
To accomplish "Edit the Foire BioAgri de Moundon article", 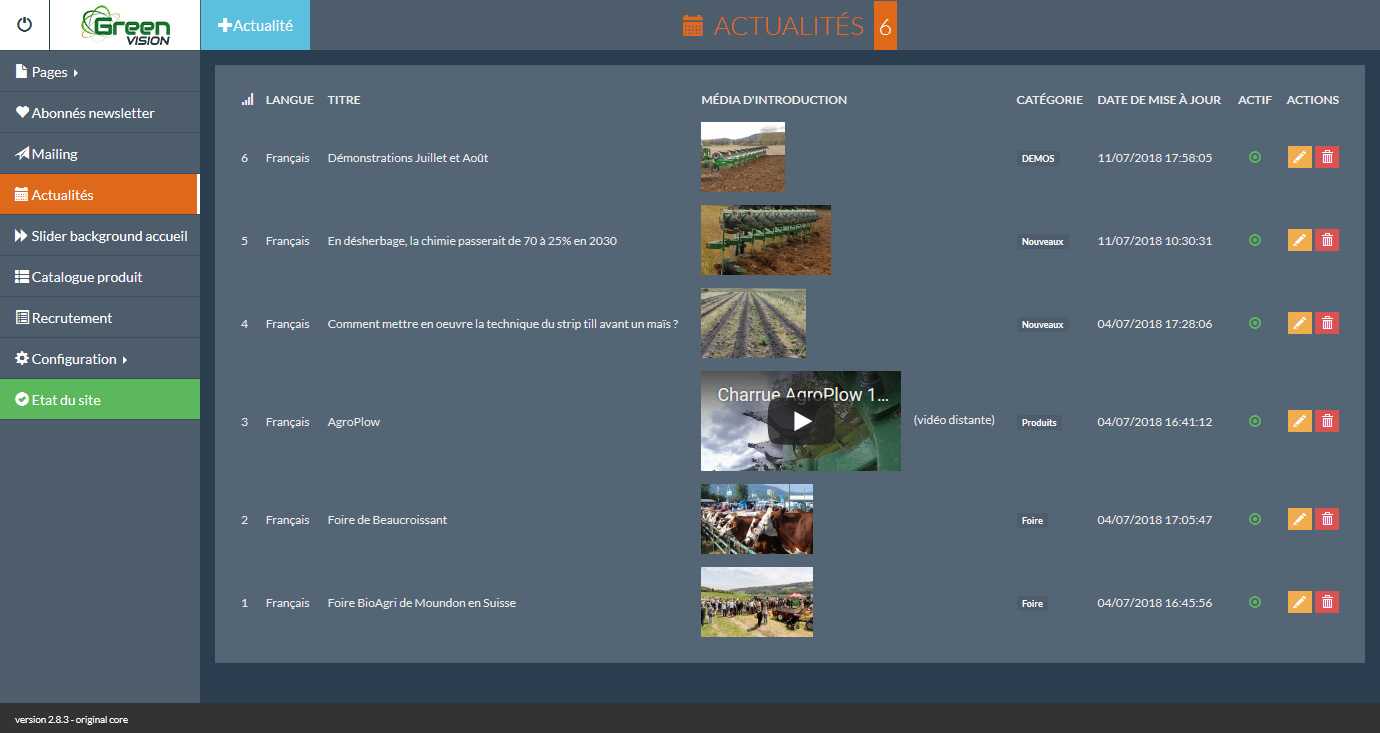I will [1299, 602].
